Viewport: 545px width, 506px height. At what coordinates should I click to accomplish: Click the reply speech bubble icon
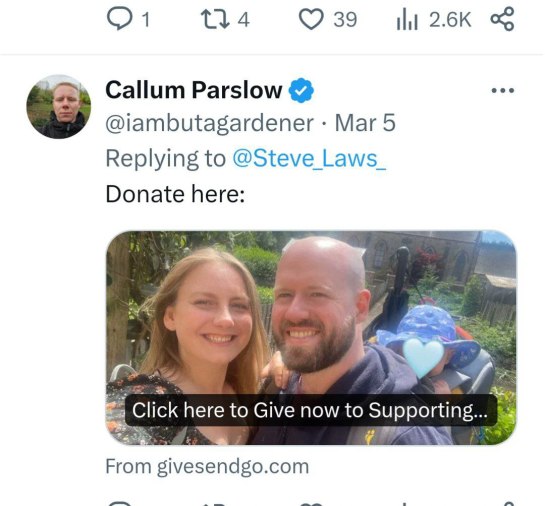120,19
